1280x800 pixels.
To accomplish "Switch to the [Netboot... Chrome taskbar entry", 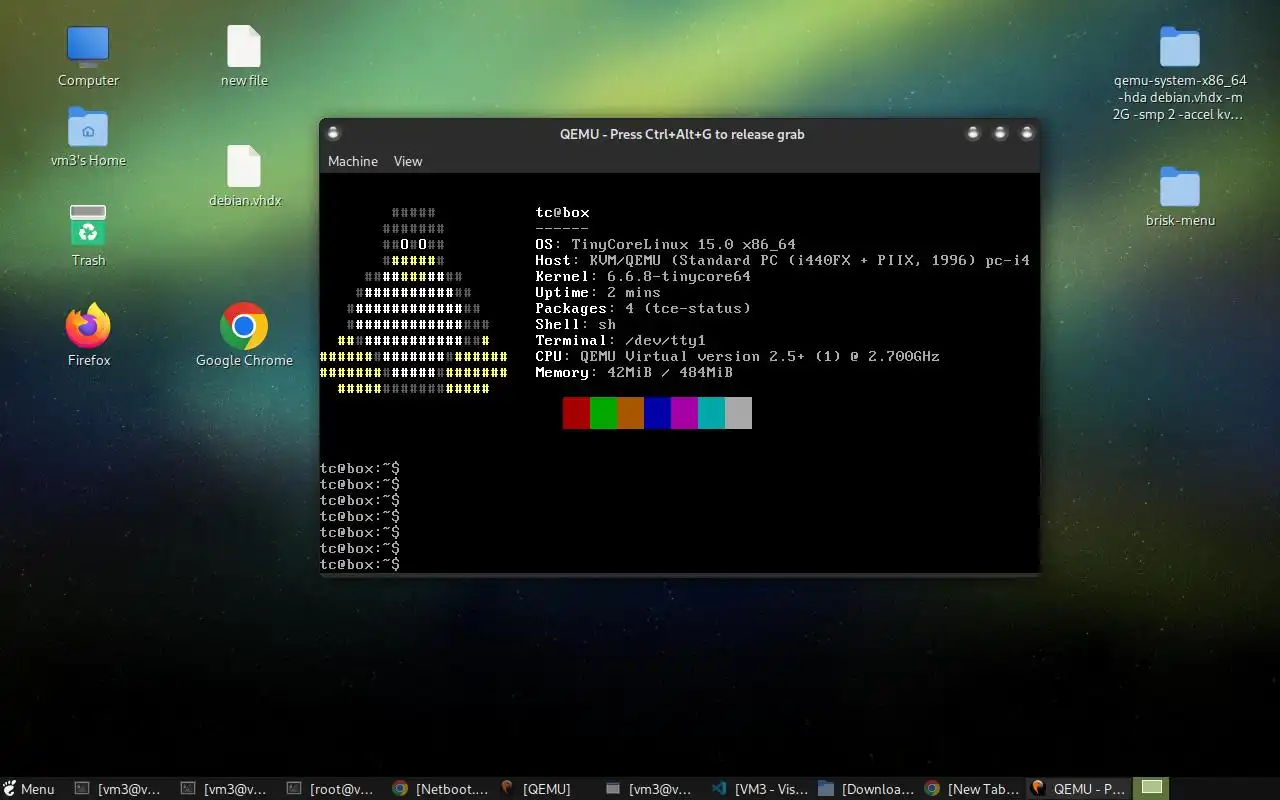I will tap(440, 789).
